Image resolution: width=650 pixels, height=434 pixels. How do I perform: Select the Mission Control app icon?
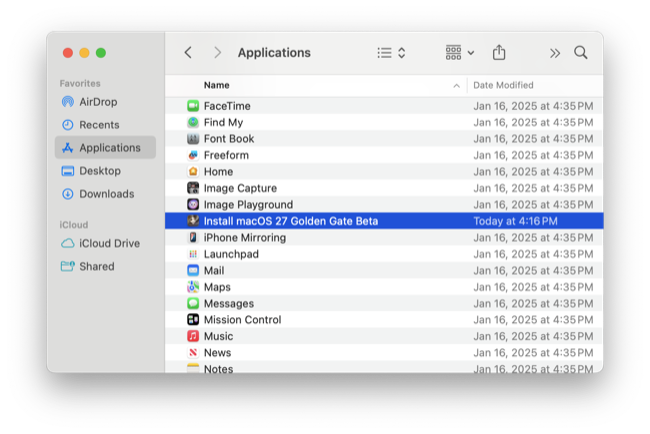pos(193,320)
